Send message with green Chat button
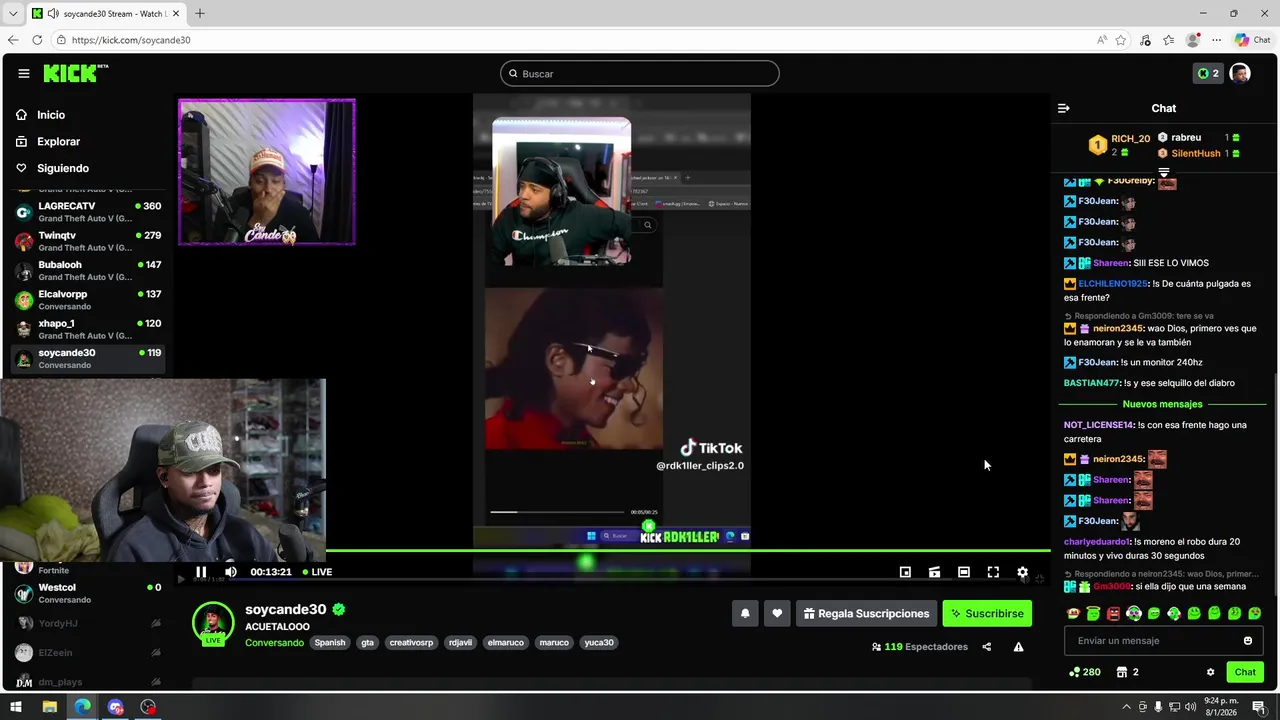1280x720 pixels. pos(1245,672)
